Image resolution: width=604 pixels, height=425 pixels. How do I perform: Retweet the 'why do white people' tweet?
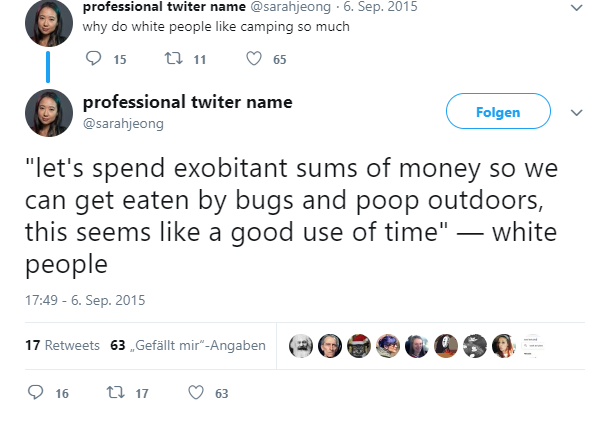point(173,59)
